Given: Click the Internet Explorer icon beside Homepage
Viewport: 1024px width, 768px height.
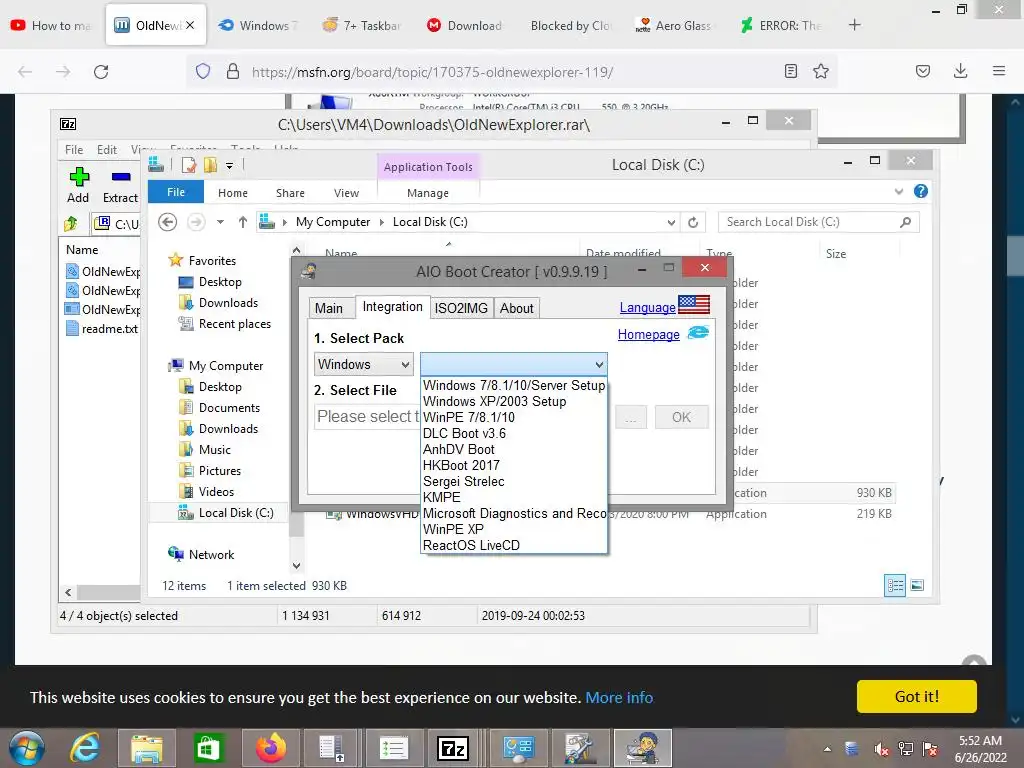Looking at the screenshot, I should coord(697,333).
